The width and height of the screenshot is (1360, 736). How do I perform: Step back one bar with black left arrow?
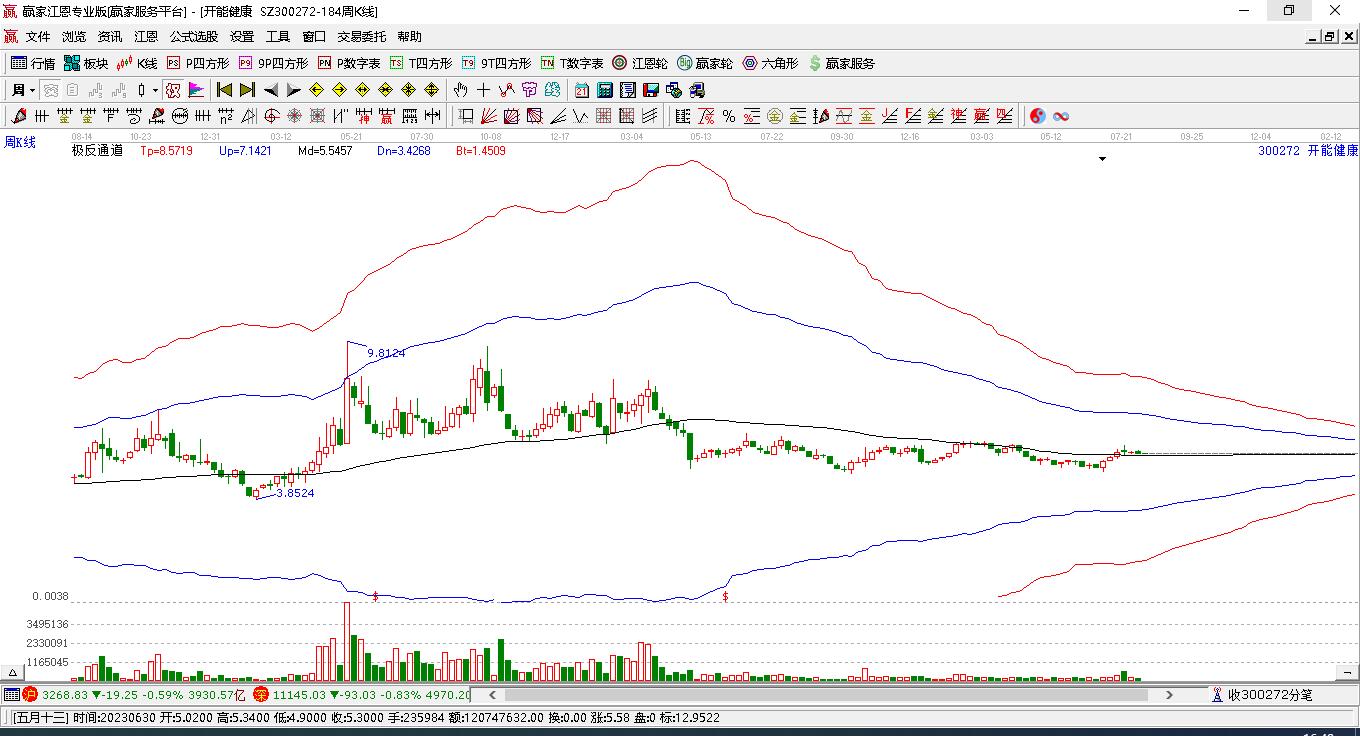[x=271, y=90]
